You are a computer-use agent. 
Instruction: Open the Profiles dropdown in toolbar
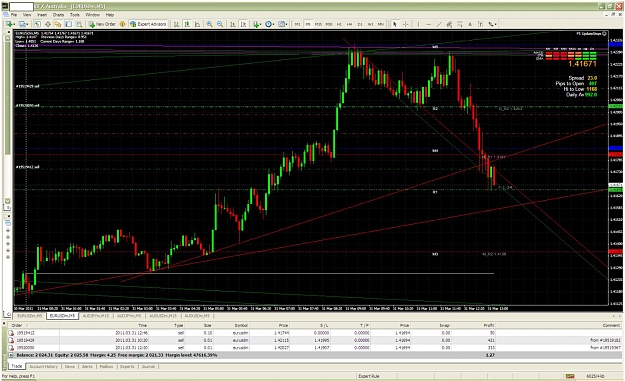click(24, 24)
